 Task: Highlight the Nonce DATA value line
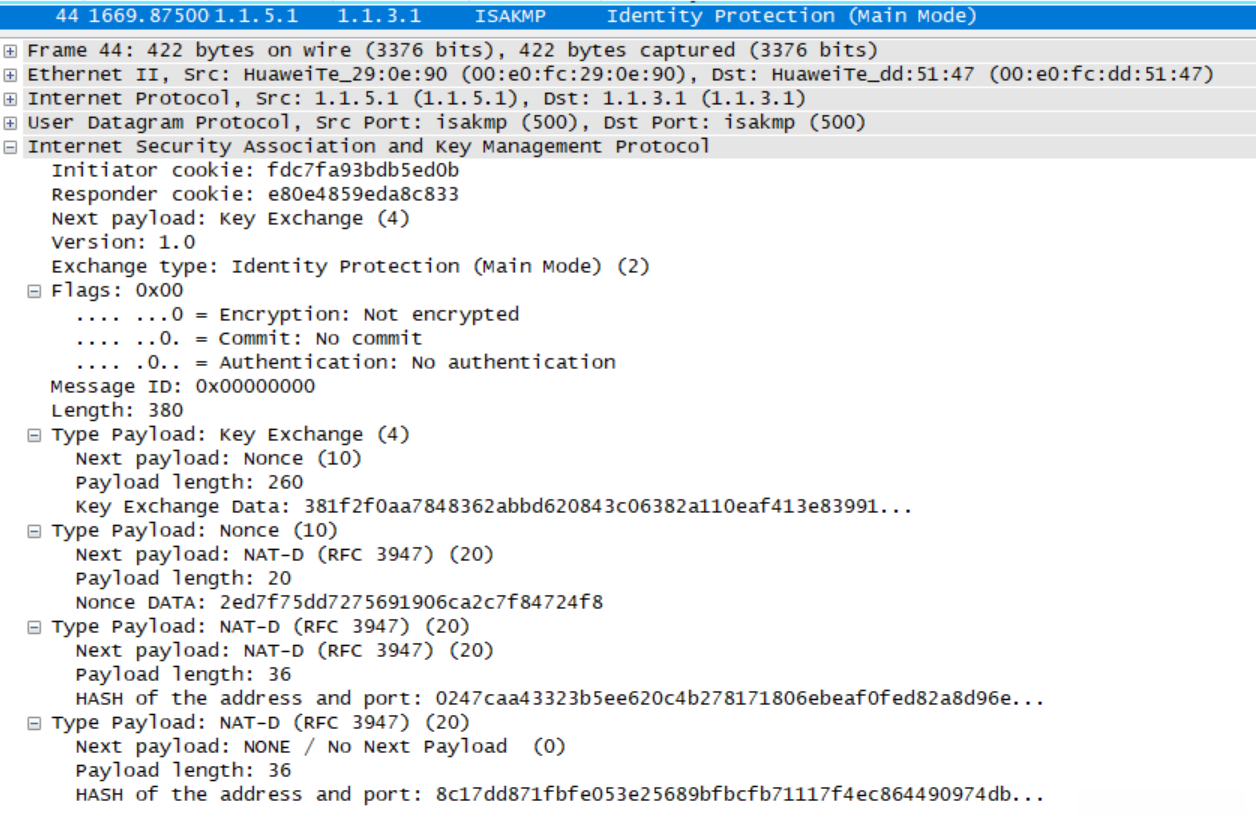339,603
